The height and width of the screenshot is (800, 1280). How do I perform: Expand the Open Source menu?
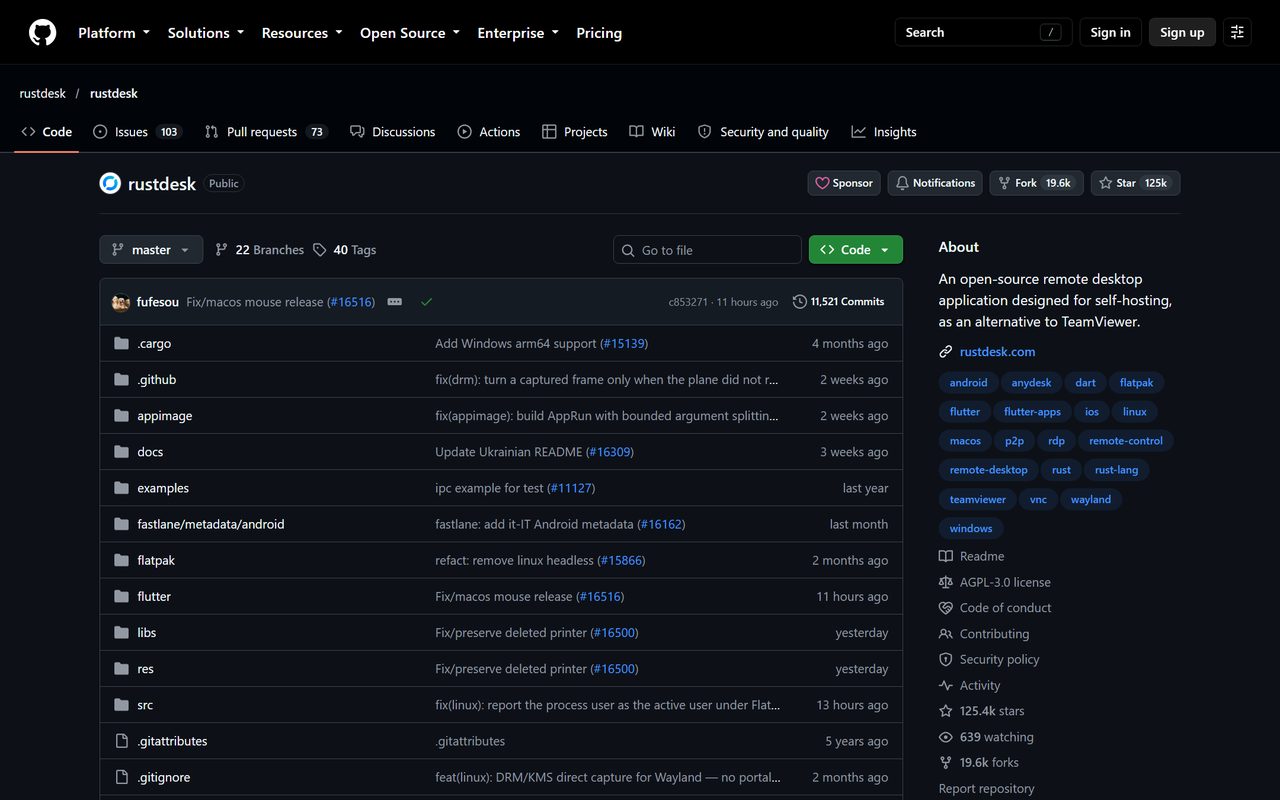coord(410,33)
